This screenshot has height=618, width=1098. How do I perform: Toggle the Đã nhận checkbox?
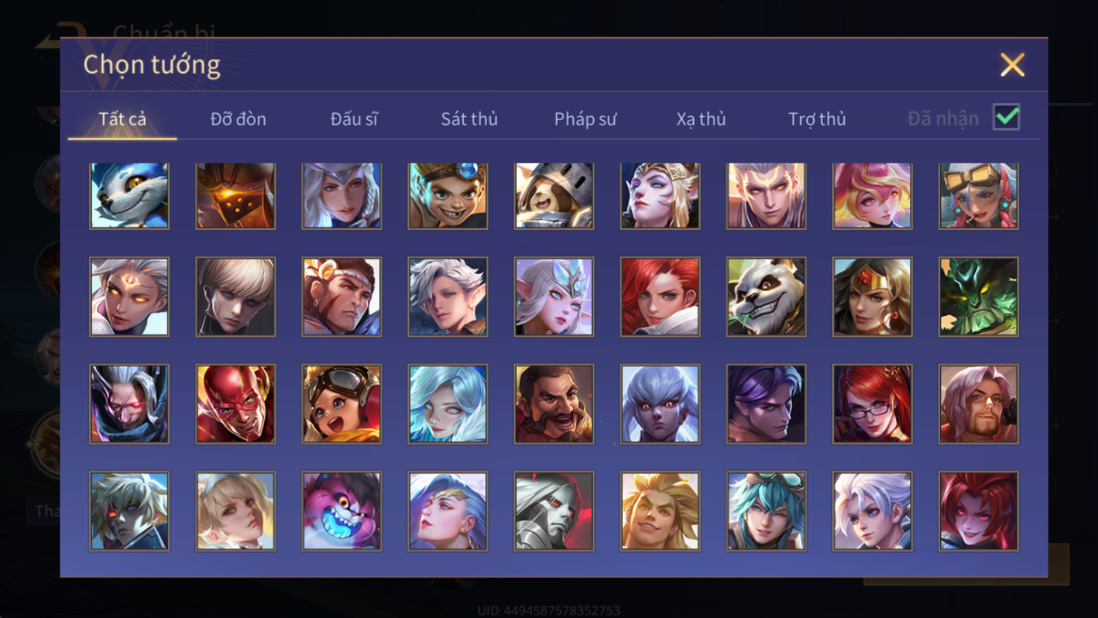[1006, 117]
